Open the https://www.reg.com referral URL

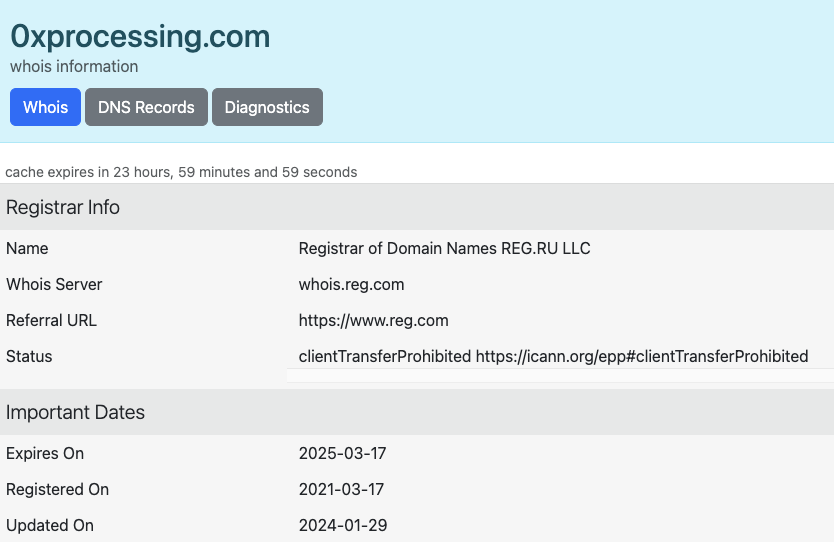pyautogui.click(x=373, y=320)
